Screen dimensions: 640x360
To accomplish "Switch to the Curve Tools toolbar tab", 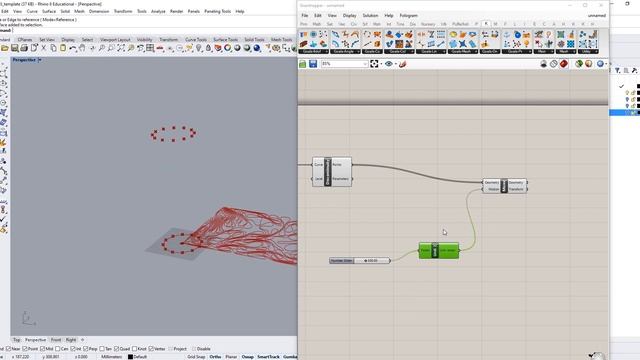I will (196, 40).
